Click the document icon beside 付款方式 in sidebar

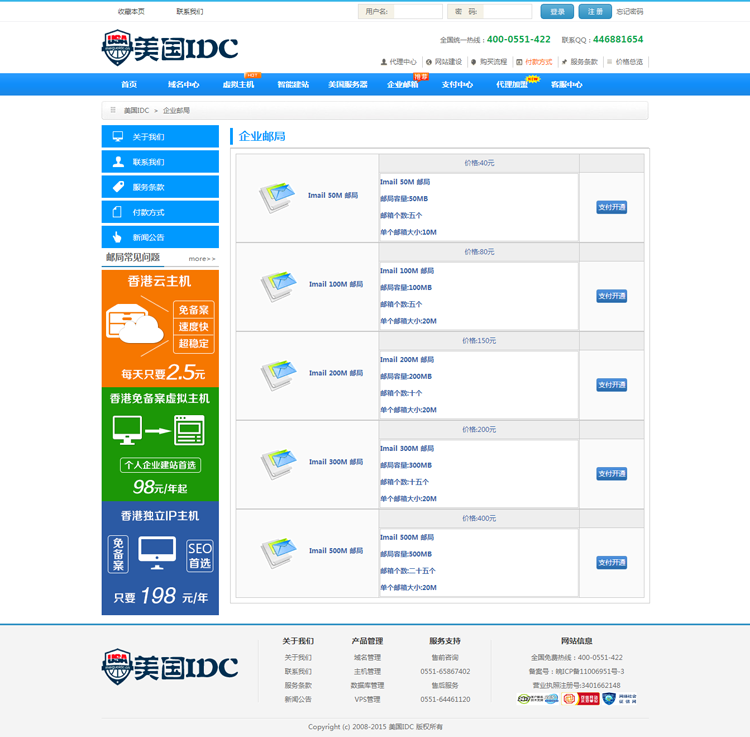click(117, 212)
